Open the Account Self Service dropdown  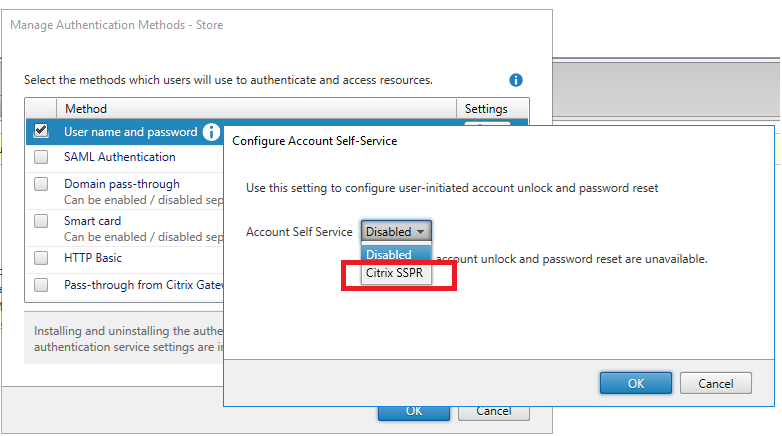tap(396, 232)
